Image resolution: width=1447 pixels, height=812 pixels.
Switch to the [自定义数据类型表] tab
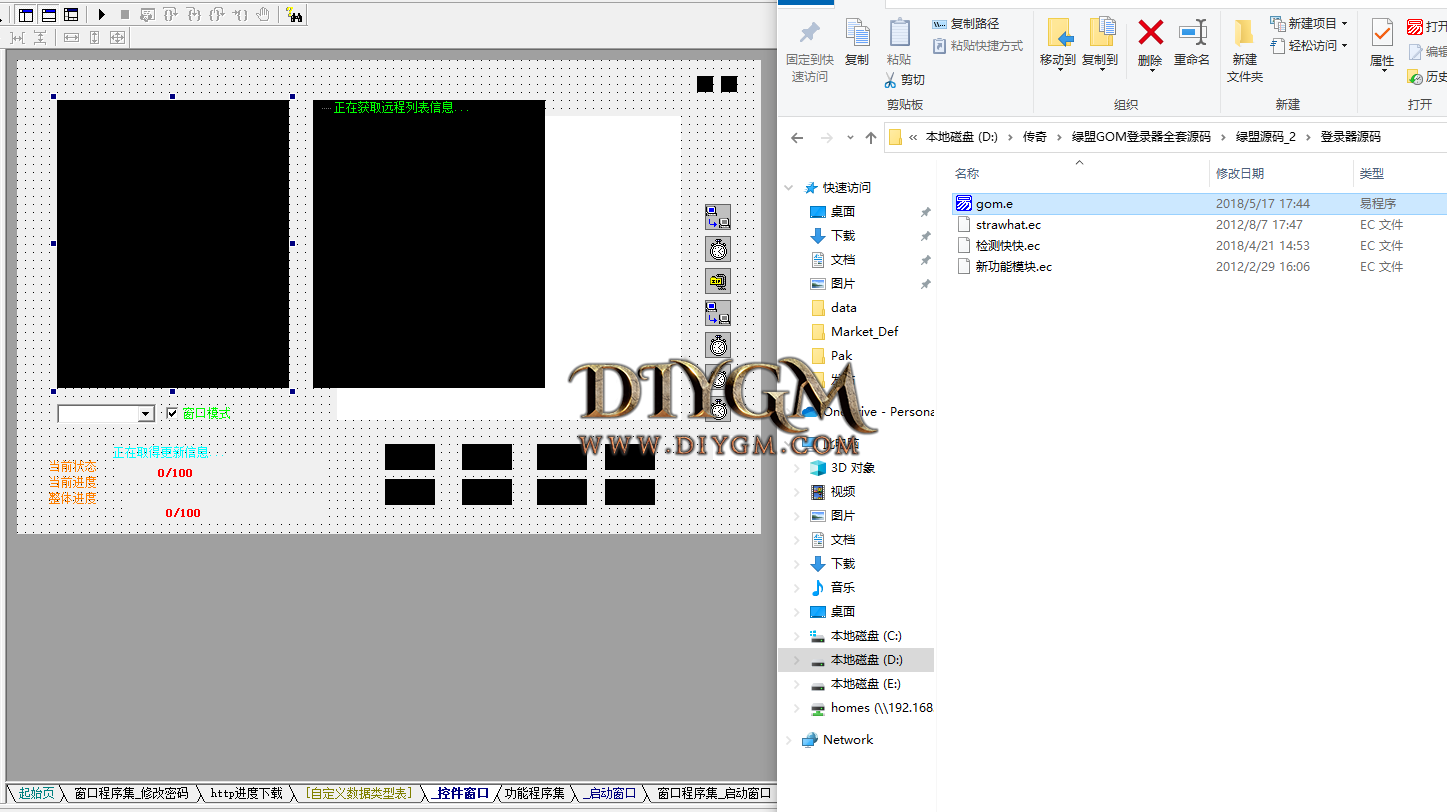point(360,793)
